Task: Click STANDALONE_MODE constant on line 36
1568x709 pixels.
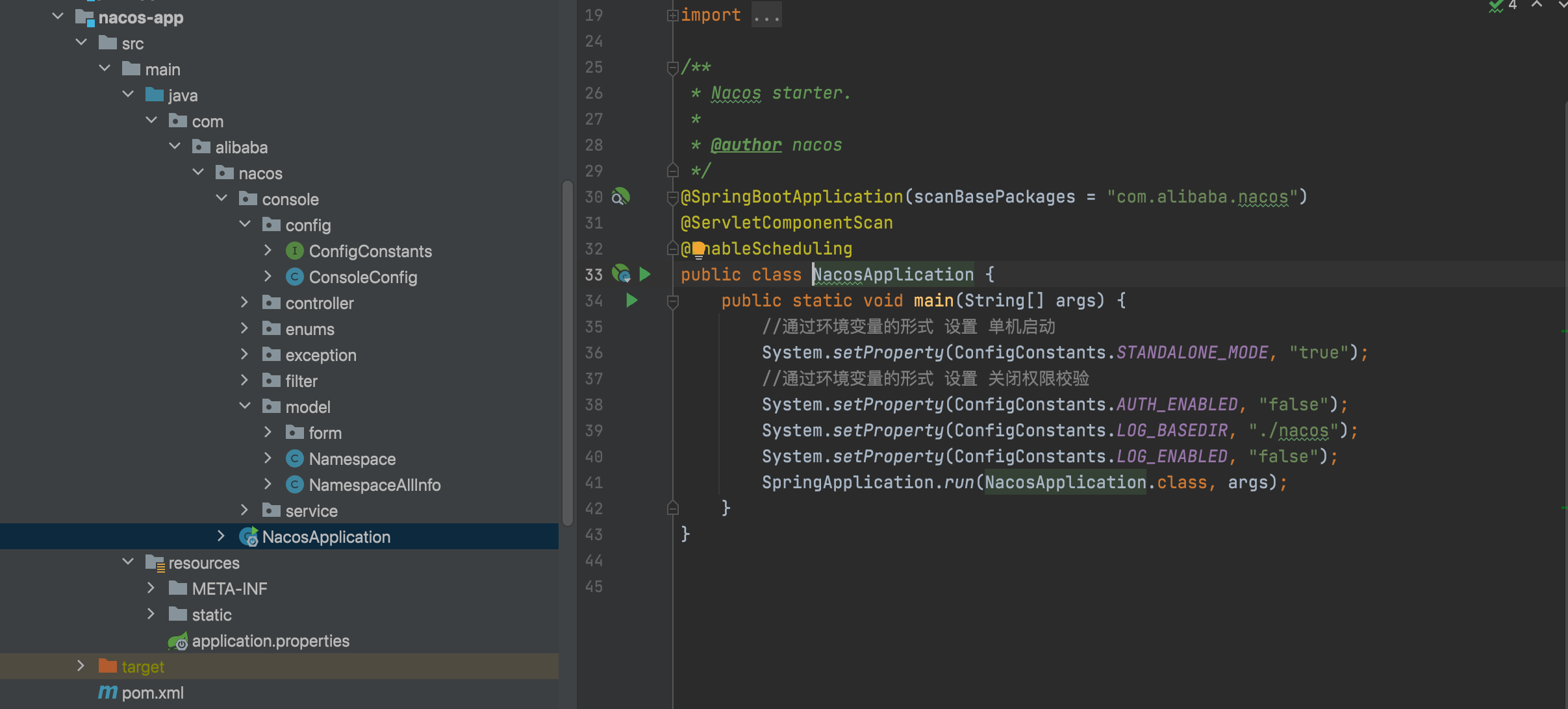Action: point(1192,353)
